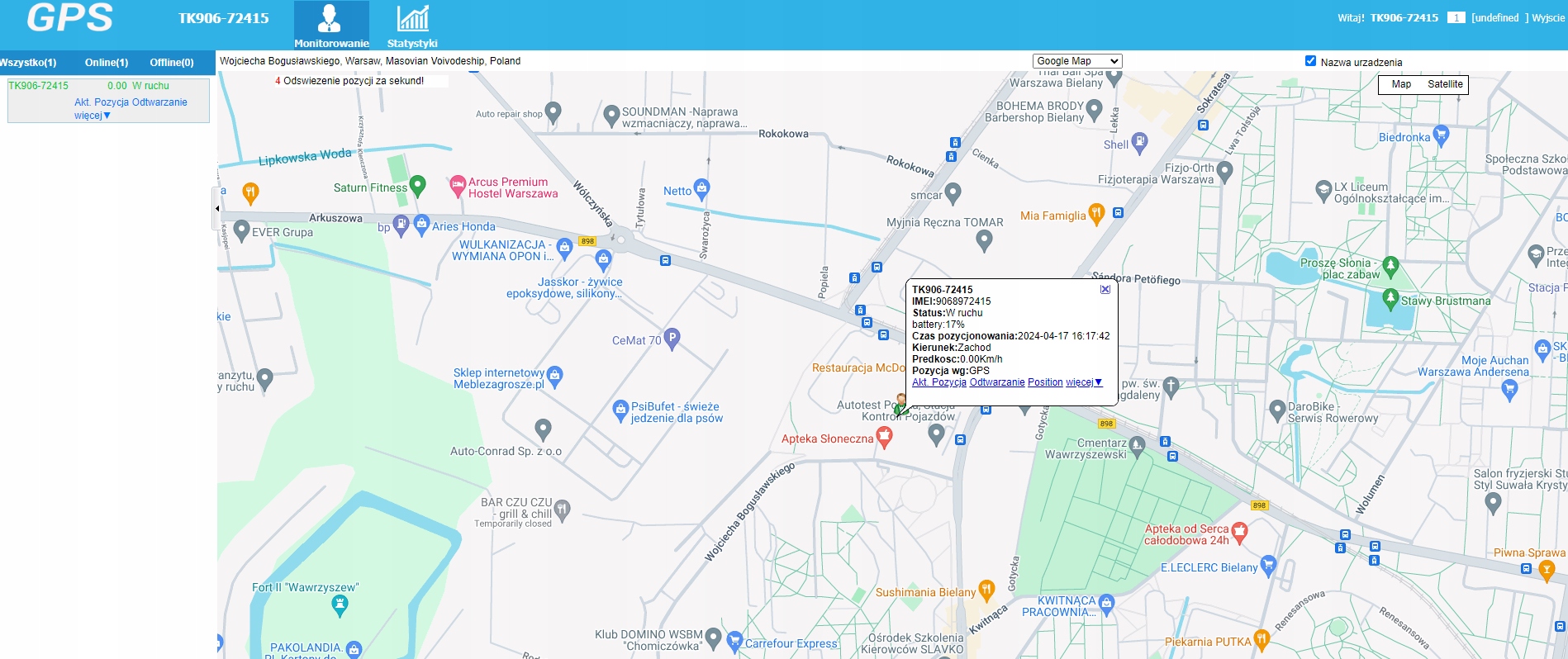The image size is (1568, 659).
Task: Click the Wyjscie logout link
Action: coord(1548,18)
